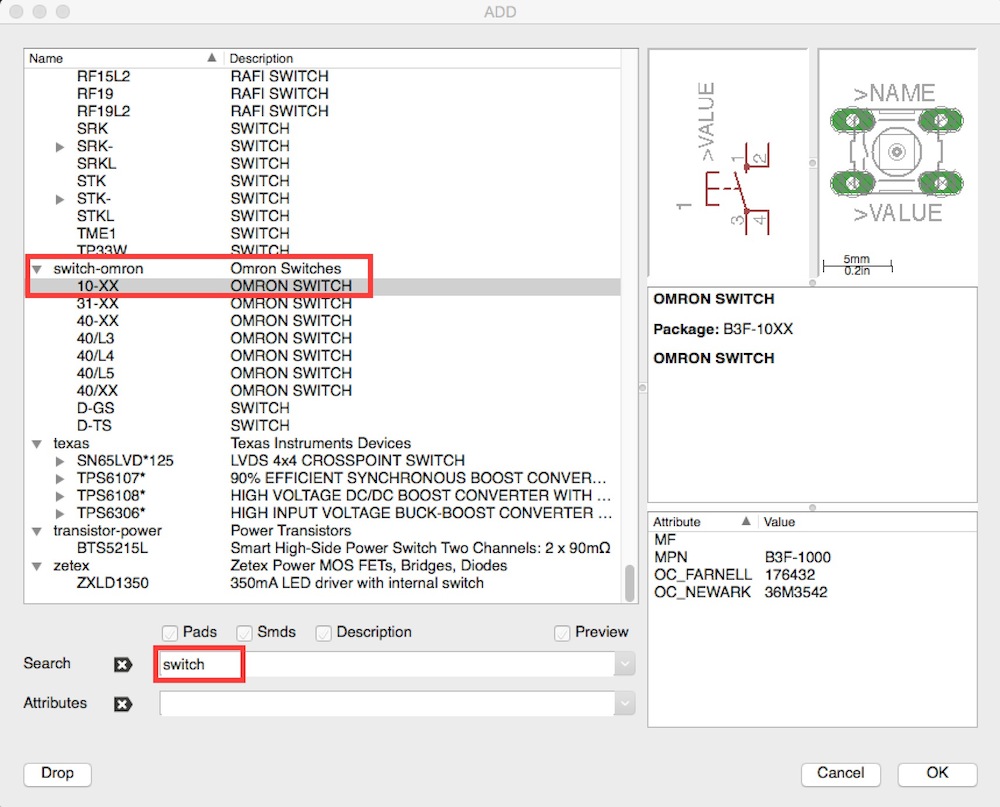Viewport: 1000px width, 807px height.
Task: Select the D-GS switch device
Action: tap(322, 408)
